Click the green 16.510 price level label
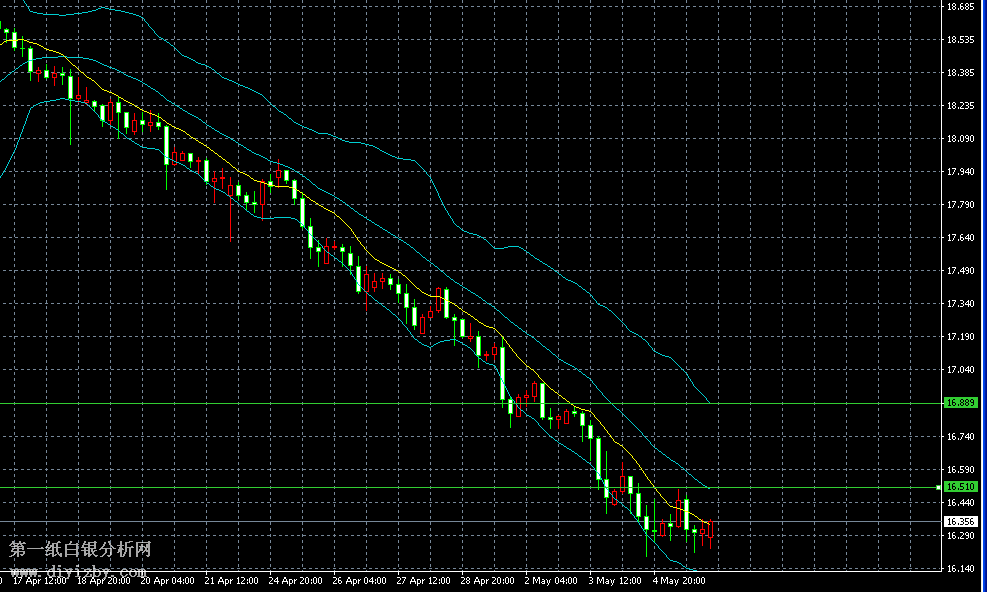Viewport: 987px width, 592px height. click(960, 487)
